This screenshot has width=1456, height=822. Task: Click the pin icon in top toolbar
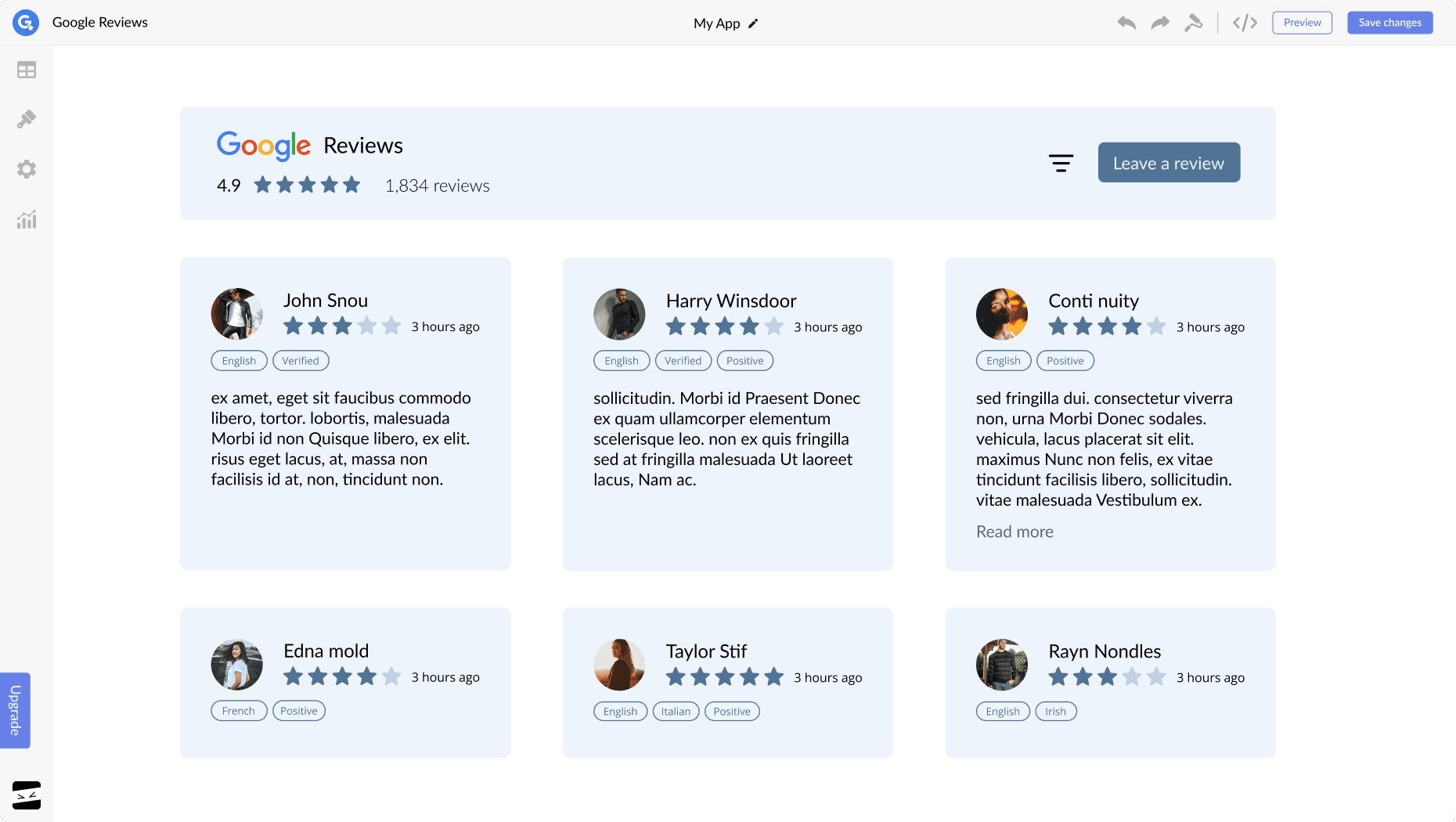click(x=1193, y=23)
